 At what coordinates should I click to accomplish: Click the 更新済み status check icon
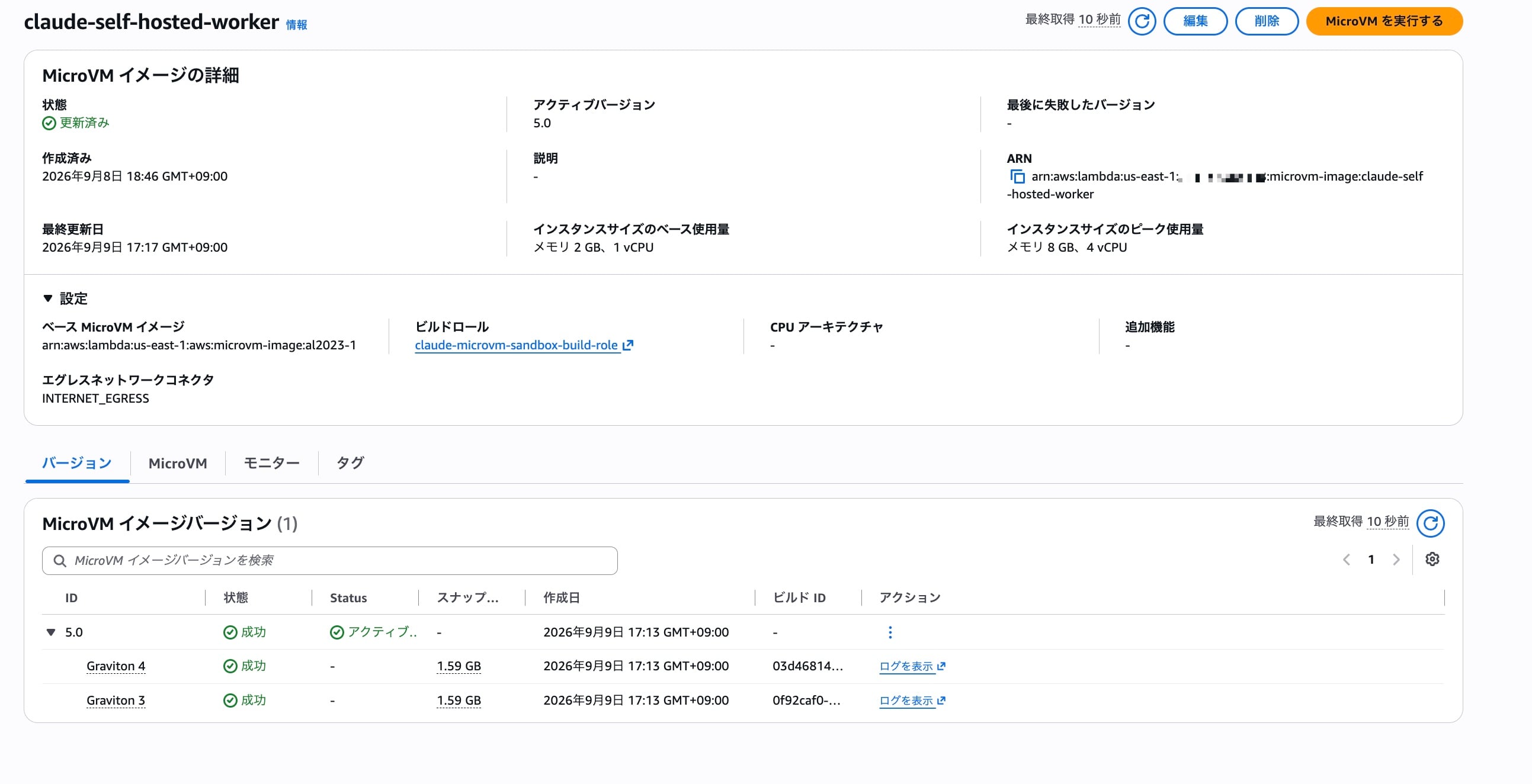point(49,123)
